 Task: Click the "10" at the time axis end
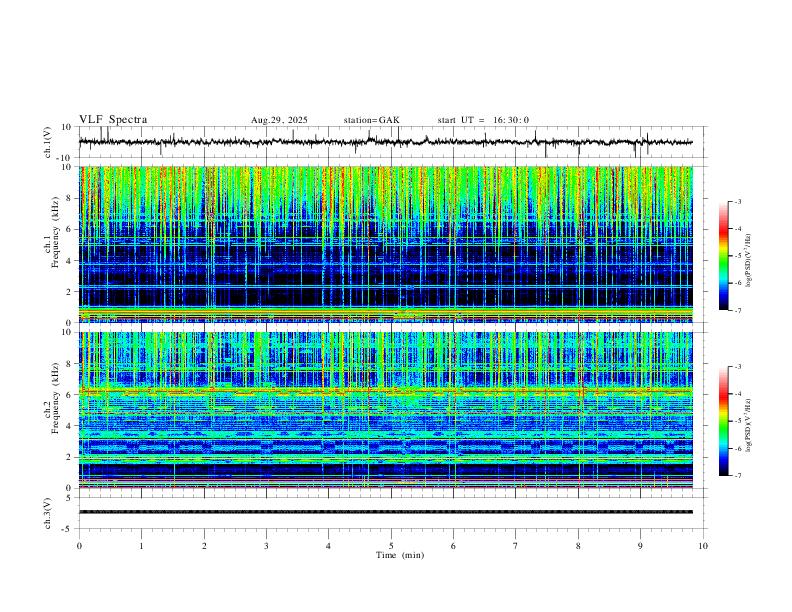coord(703,546)
